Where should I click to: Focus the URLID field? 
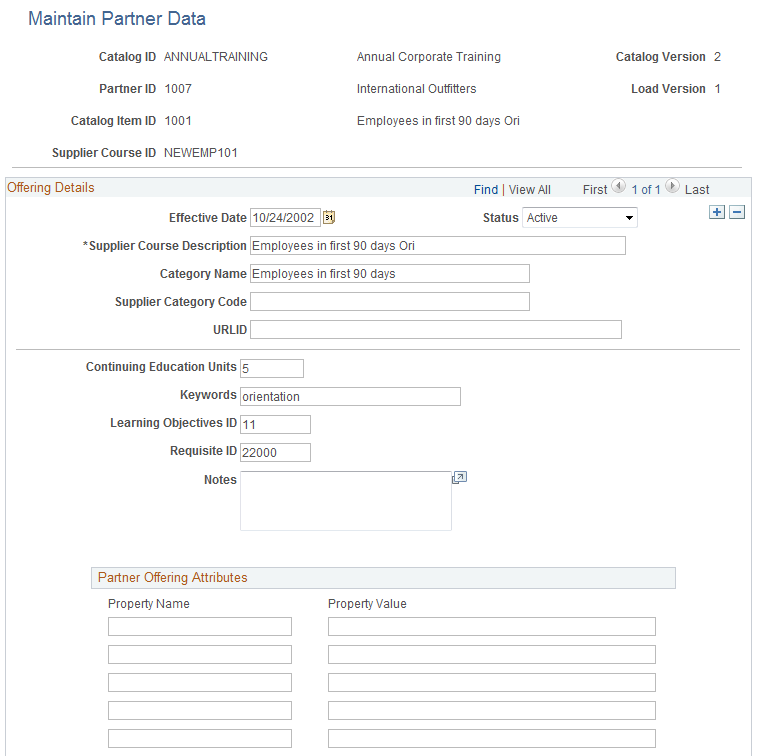tap(436, 330)
